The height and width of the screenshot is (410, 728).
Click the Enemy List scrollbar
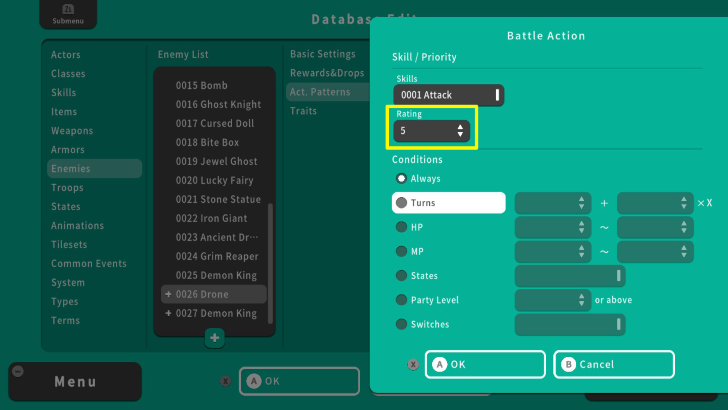click(x=270, y=263)
